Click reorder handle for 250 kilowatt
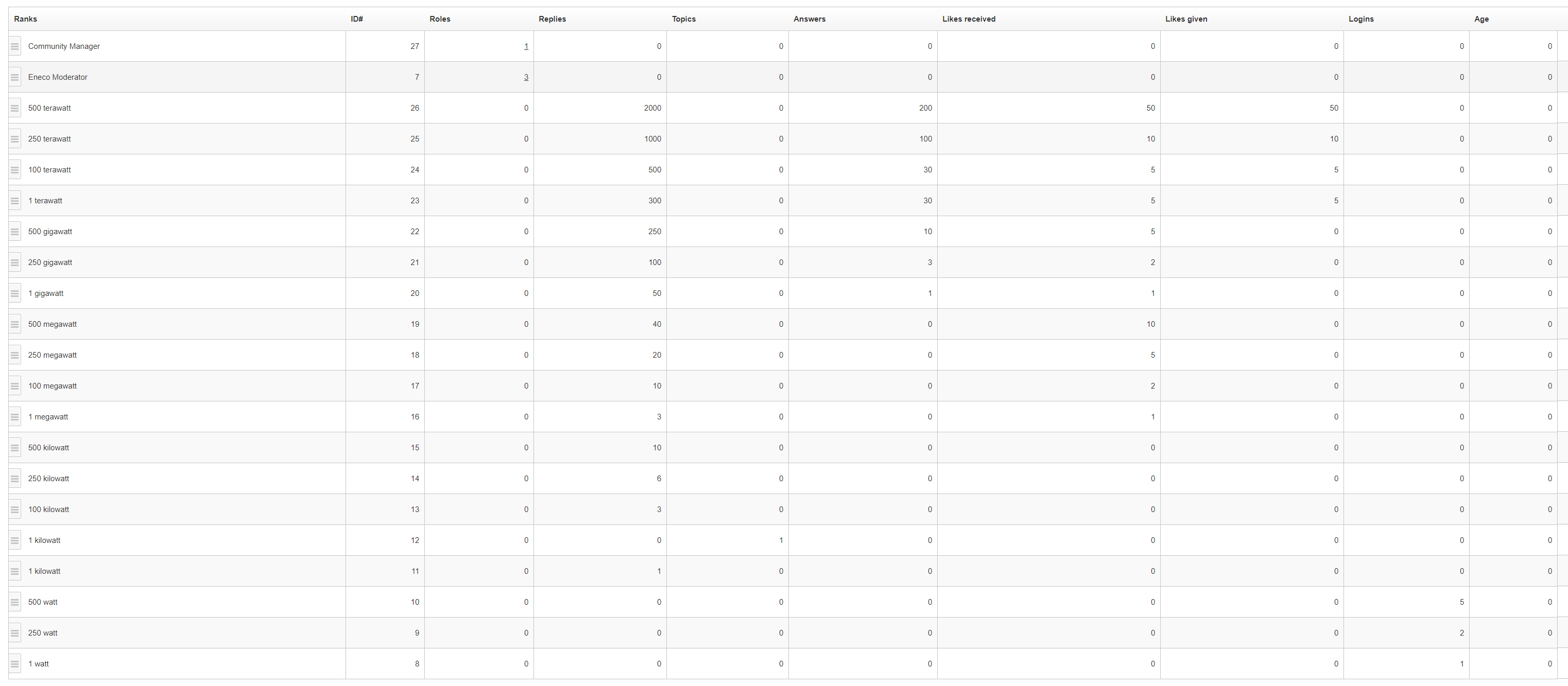 [x=14, y=479]
